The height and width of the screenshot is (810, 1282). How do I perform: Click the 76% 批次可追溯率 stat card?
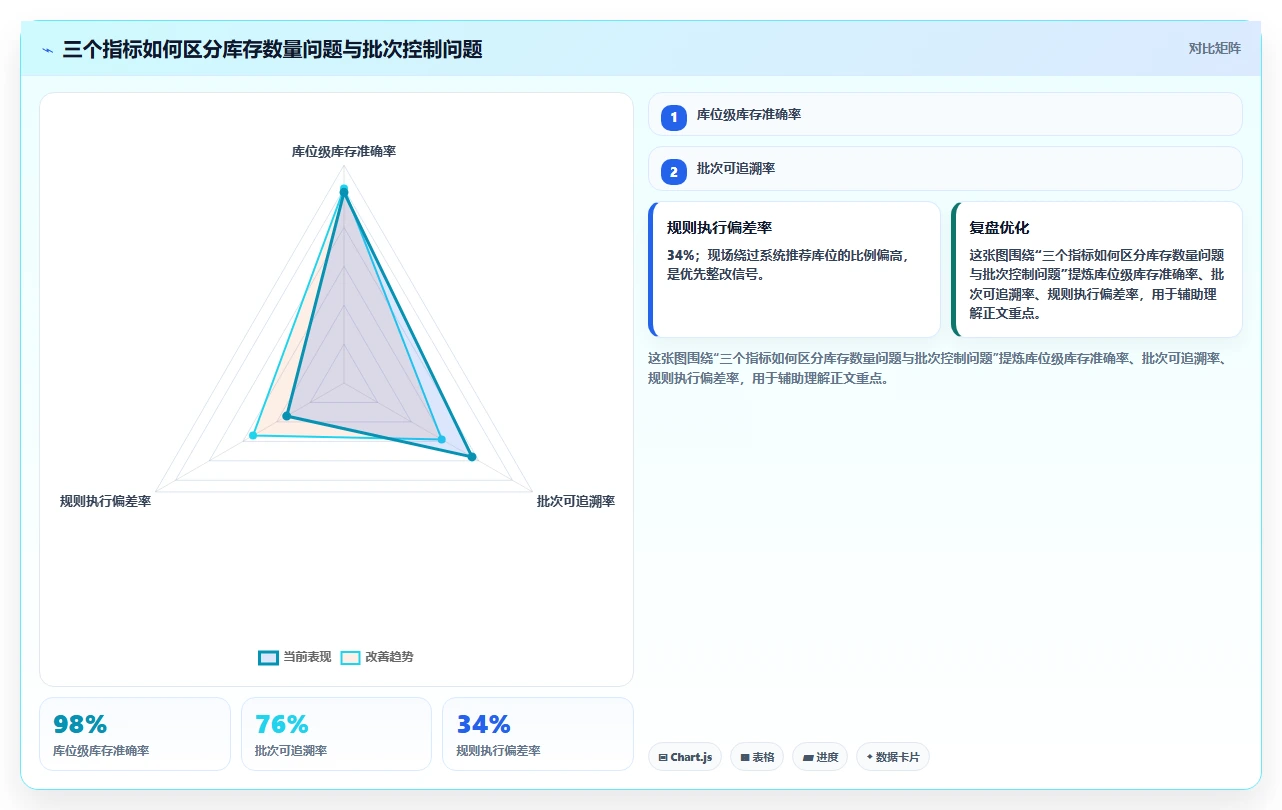[x=336, y=734]
